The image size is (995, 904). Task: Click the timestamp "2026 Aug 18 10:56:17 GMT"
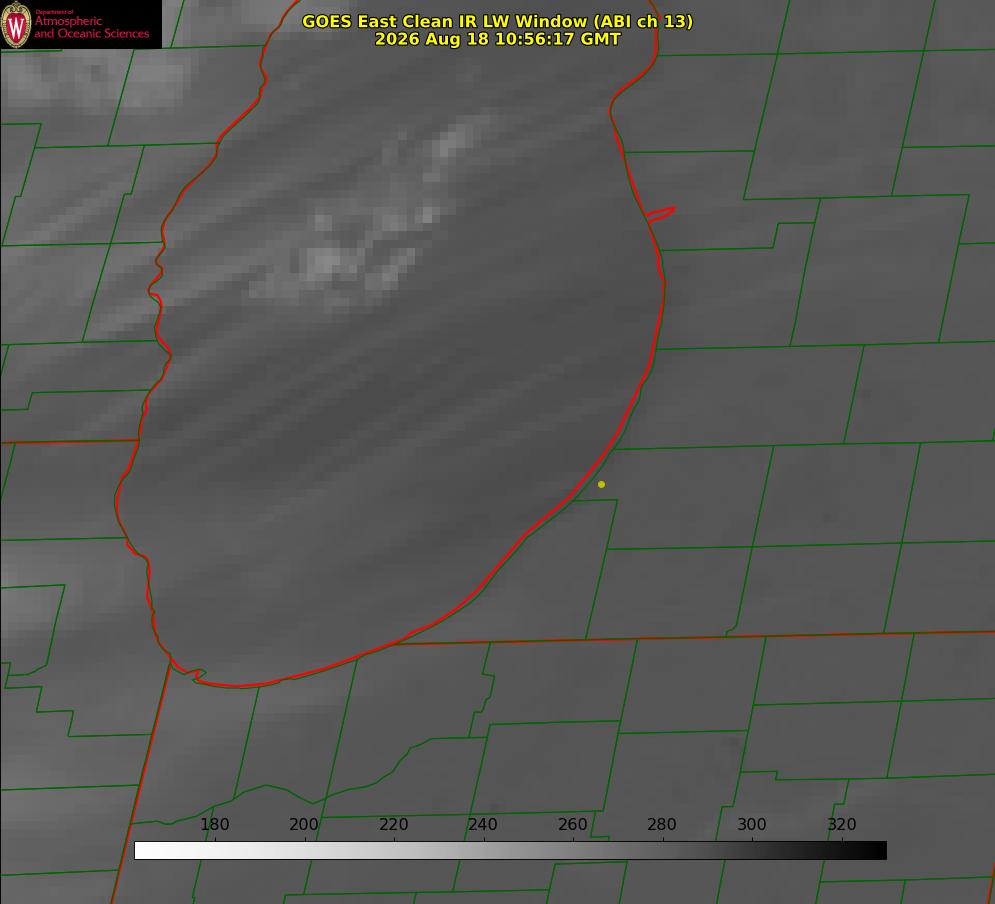(x=498, y=39)
